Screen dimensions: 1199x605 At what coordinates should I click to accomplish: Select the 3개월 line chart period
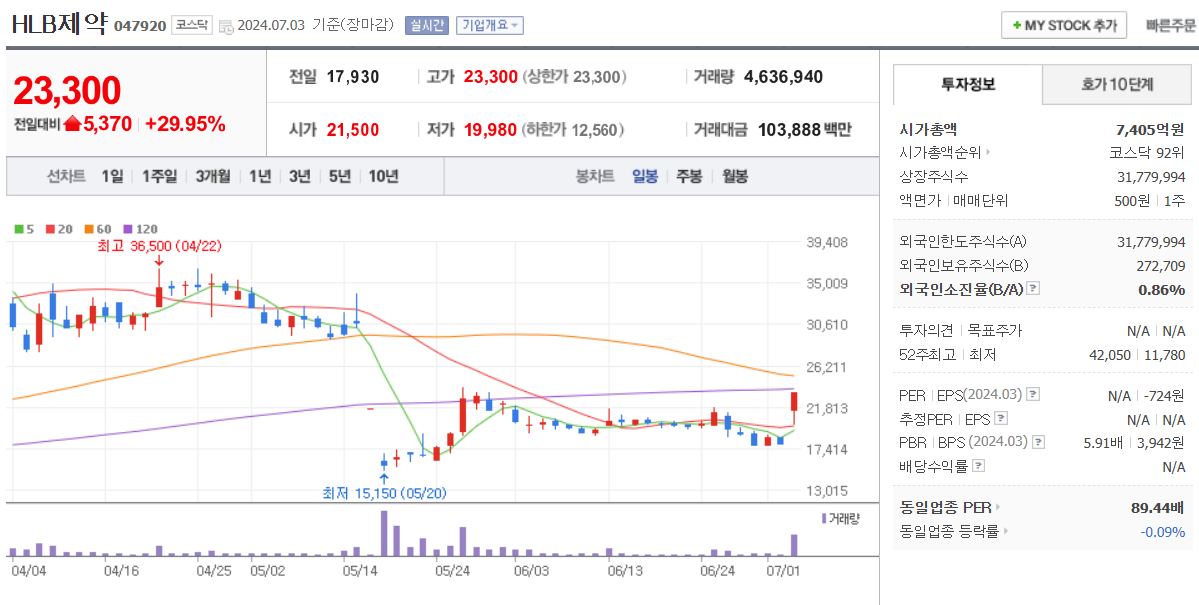pyautogui.click(x=213, y=177)
